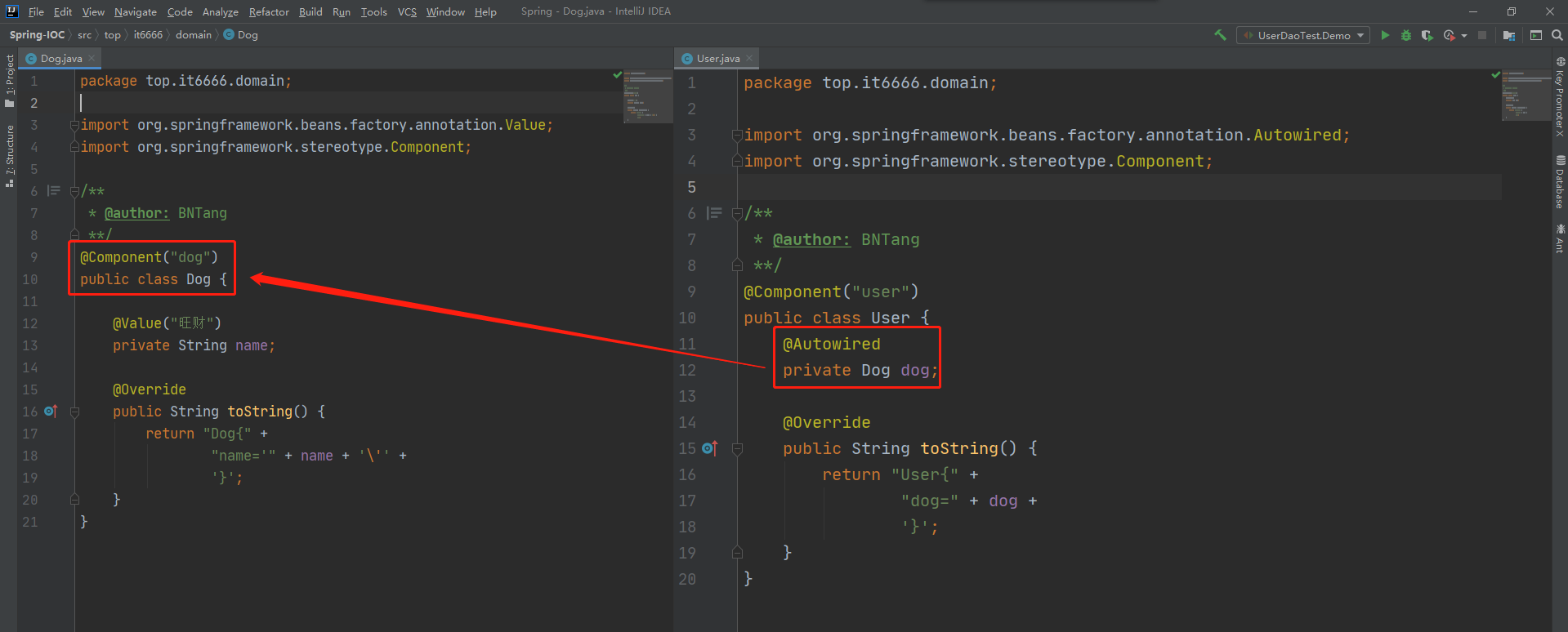This screenshot has height=632, width=1568.
Task: Click the Profiler run icon
Action: (x=1450, y=35)
